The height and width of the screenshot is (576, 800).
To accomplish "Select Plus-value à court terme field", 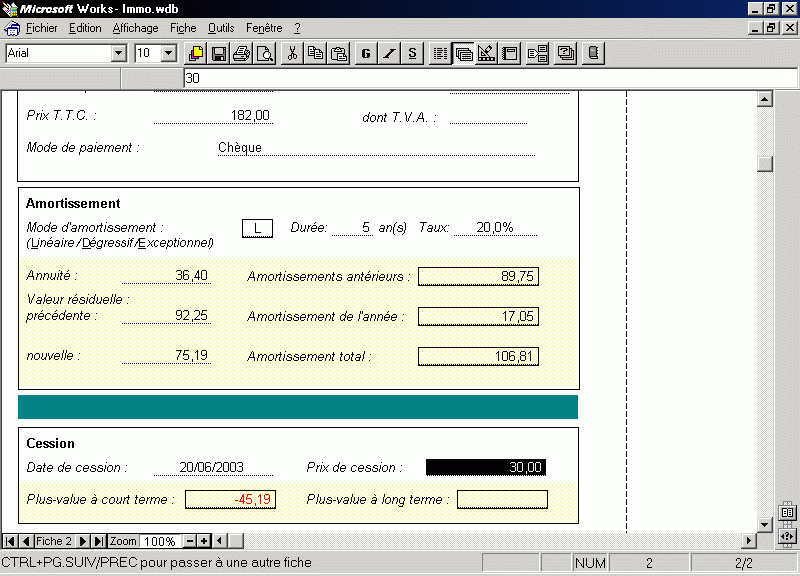I will pos(230,499).
